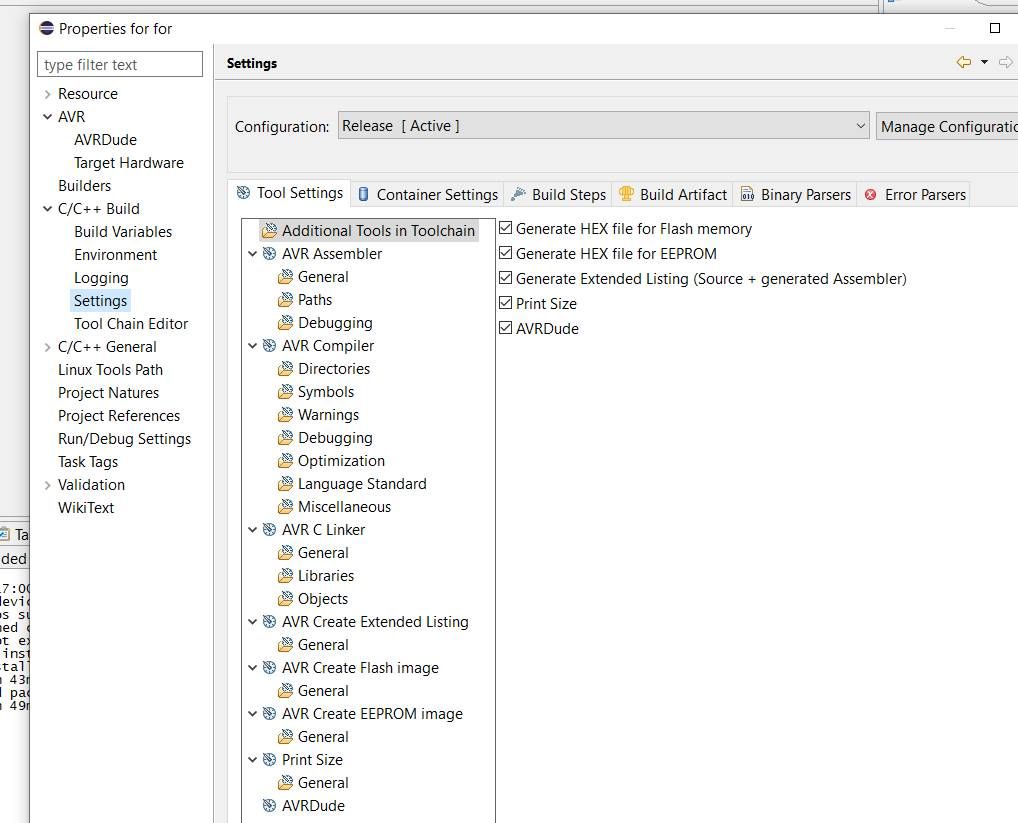Click the Tool Settings tab icon
This screenshot has width=1018, height=823.
tap(243, 193)
